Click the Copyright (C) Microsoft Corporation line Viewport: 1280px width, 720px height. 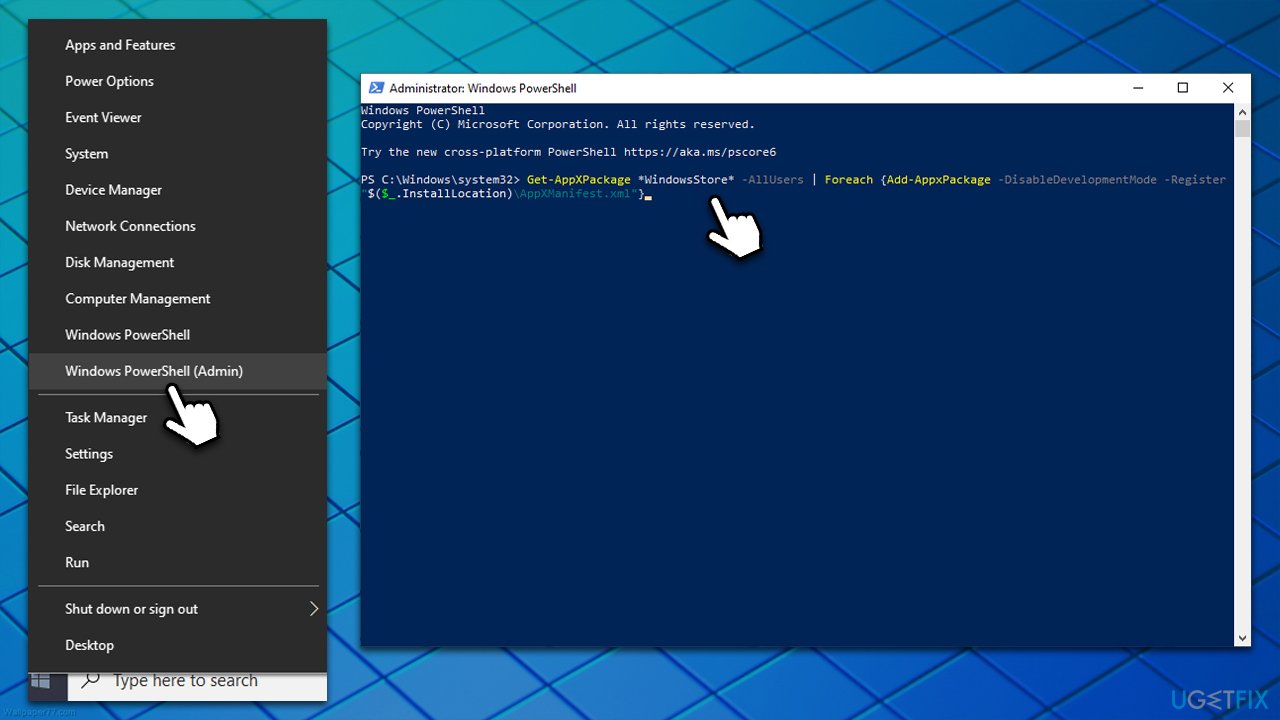coord(558,124)
